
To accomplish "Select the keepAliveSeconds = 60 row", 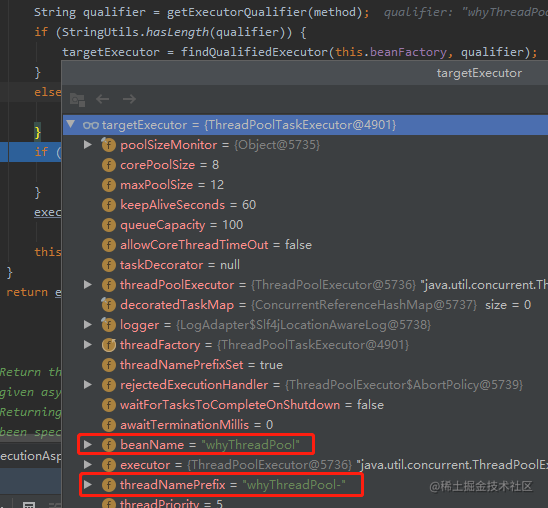I will (305, 205).
